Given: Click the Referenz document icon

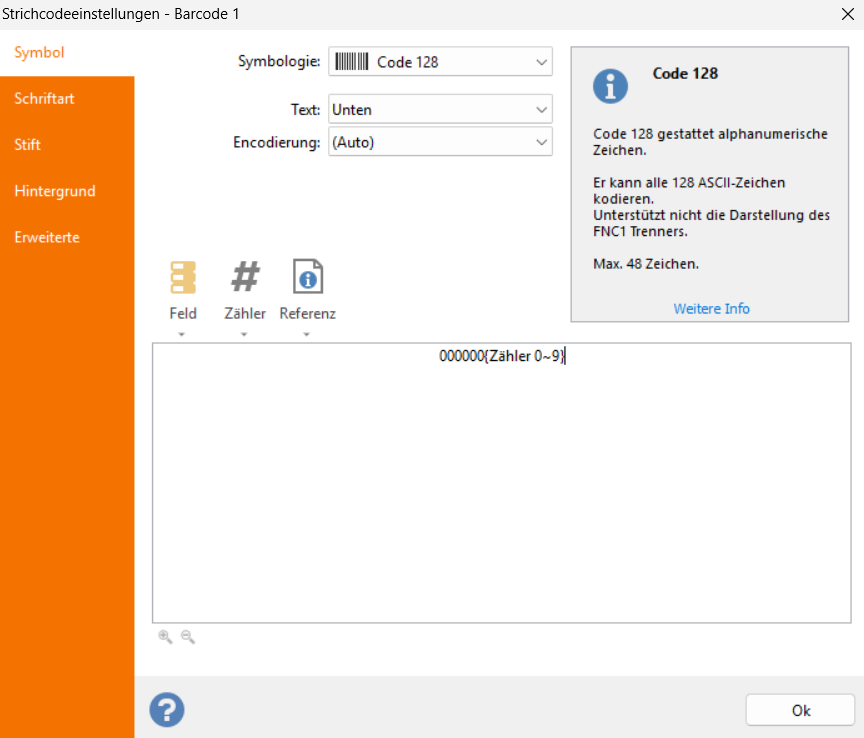Looking at the screenshot, I should click(x=307, y=277).
